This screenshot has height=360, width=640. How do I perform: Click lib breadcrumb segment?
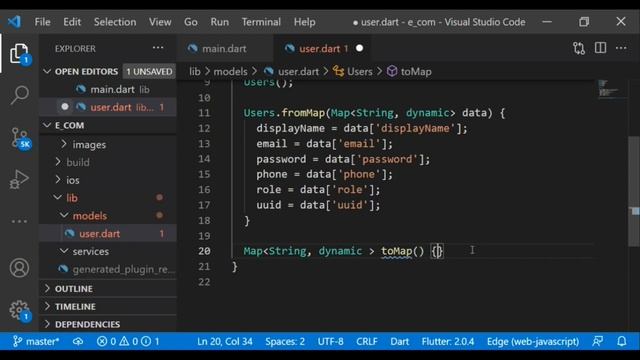tap(195, 71)
